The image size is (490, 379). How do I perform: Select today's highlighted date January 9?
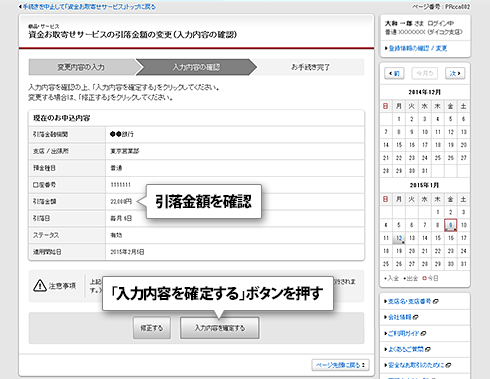point(450,225)
